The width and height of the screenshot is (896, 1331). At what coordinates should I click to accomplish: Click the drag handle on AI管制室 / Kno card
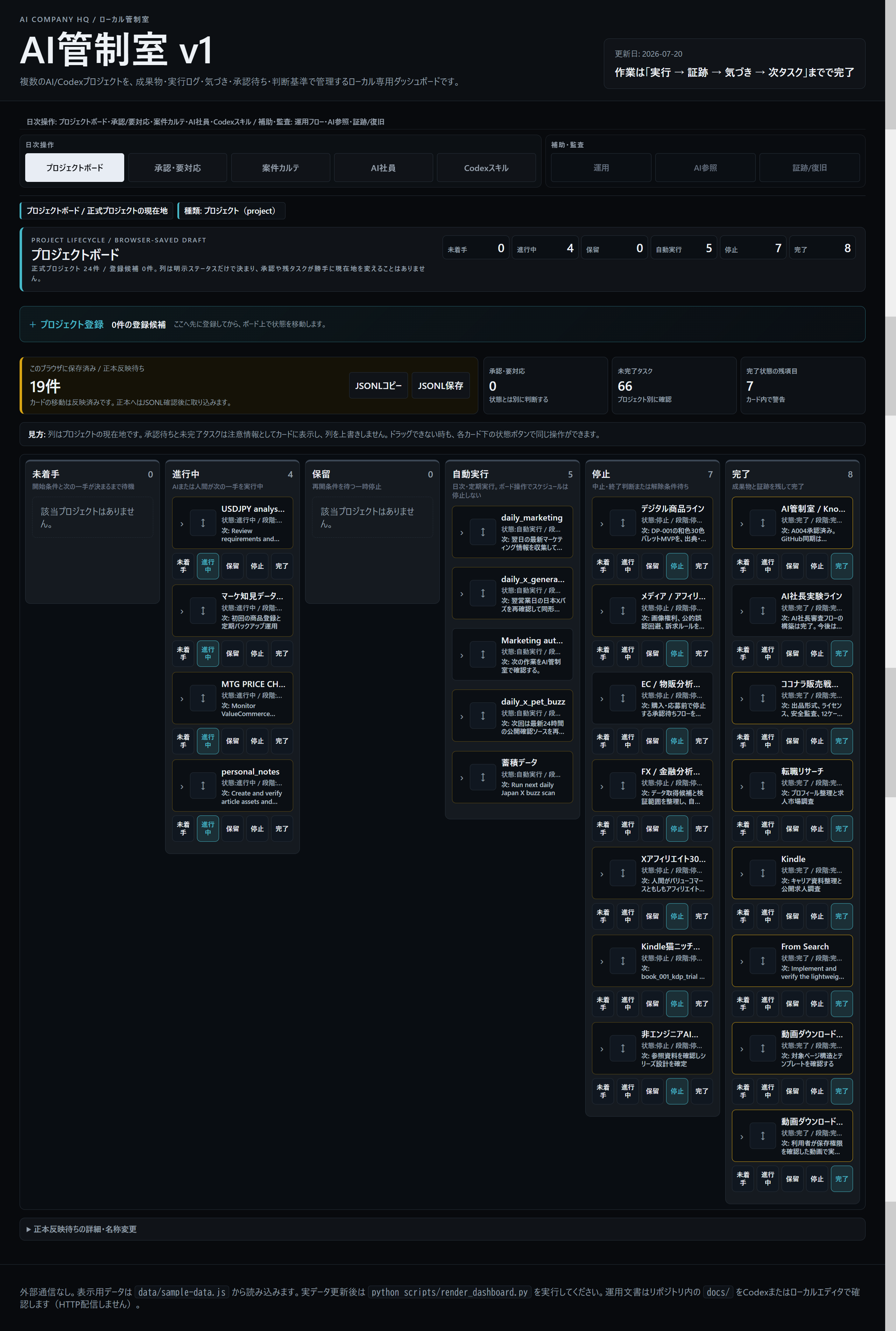point(763,523)
